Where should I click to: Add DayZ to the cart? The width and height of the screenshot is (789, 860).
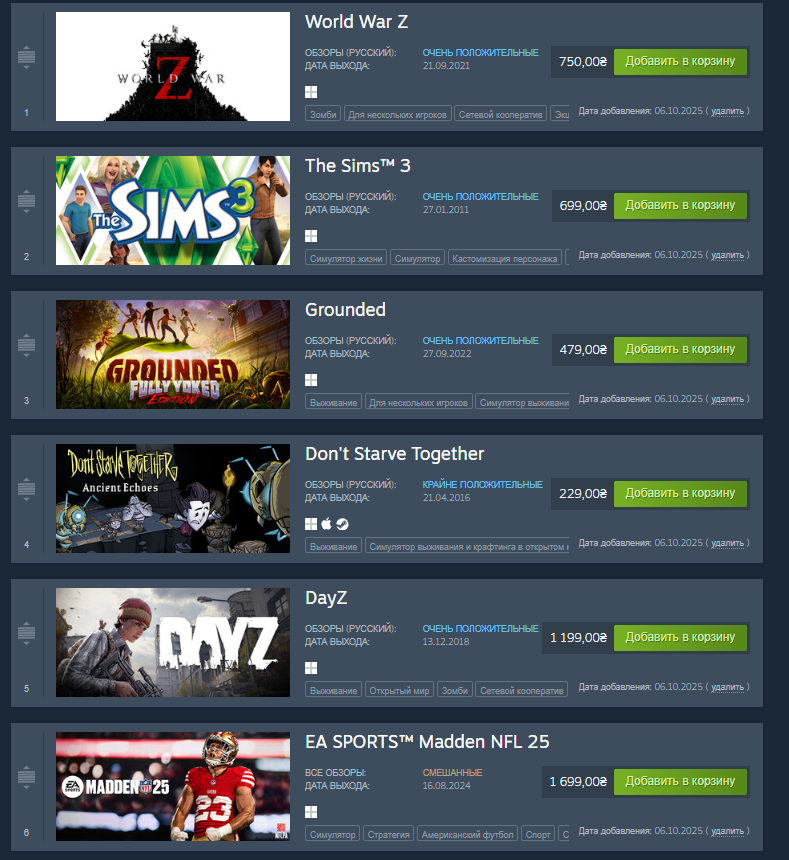pos(680,637)
